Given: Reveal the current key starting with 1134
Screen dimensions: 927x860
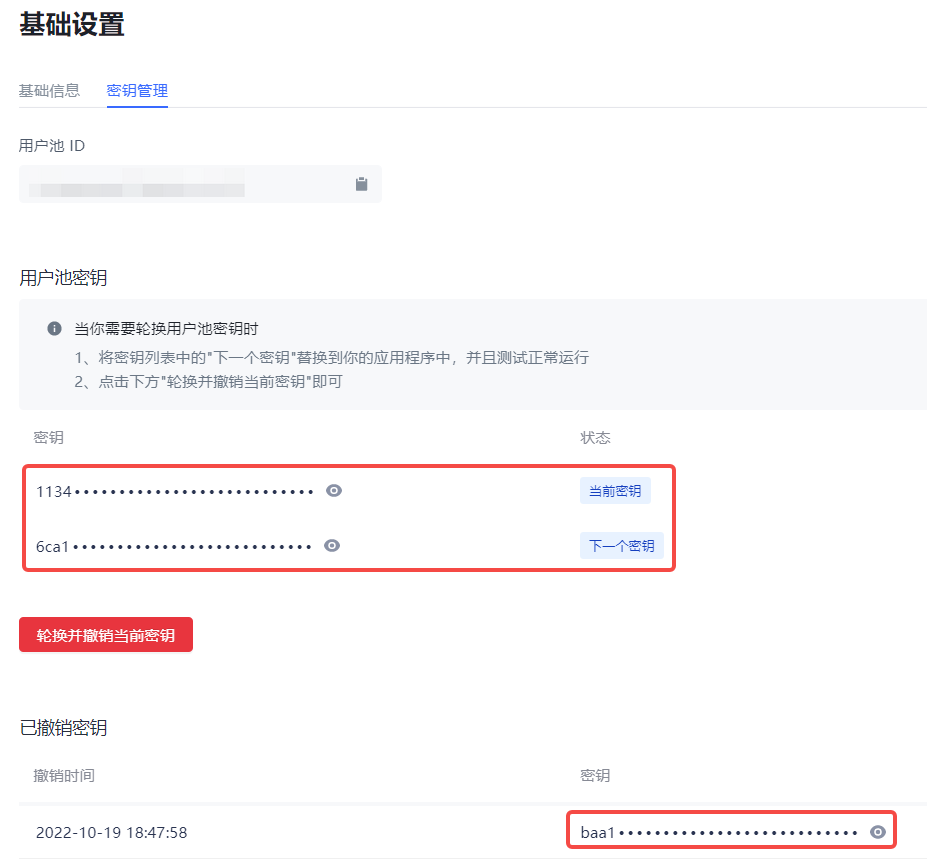Looking at the screenshot, I should coord(335,490).
